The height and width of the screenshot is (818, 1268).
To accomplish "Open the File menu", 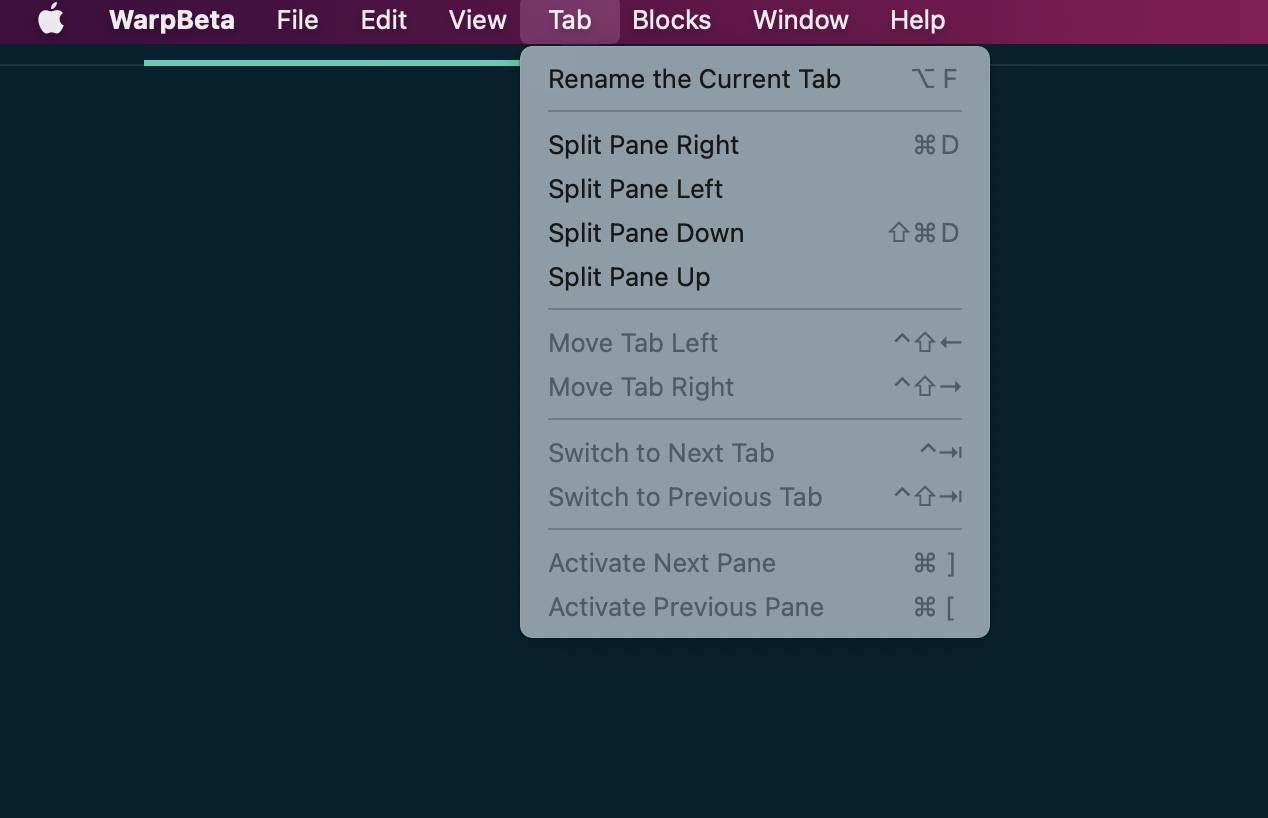I will [297, 20].
